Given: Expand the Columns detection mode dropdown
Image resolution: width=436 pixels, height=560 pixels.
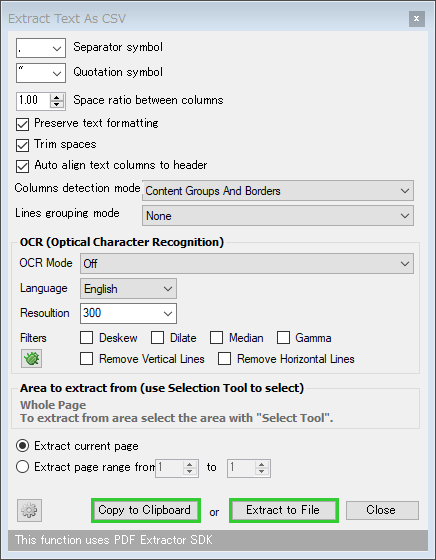Looking at the screenshot, I should coord(278,191).
